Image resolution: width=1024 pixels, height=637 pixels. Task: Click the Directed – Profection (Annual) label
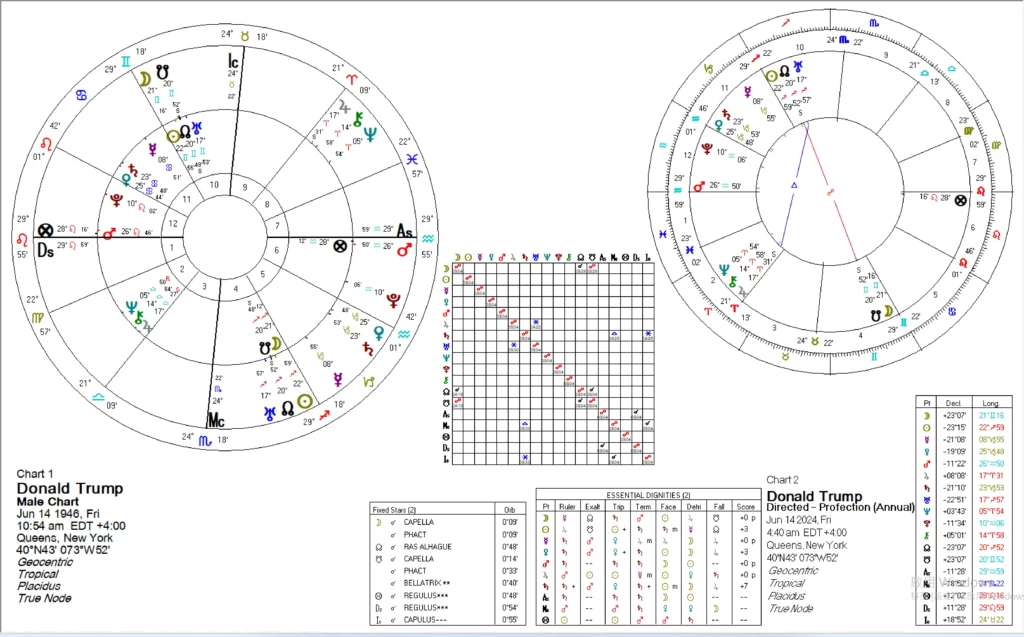pyautogui.click(x=835, y=508)
